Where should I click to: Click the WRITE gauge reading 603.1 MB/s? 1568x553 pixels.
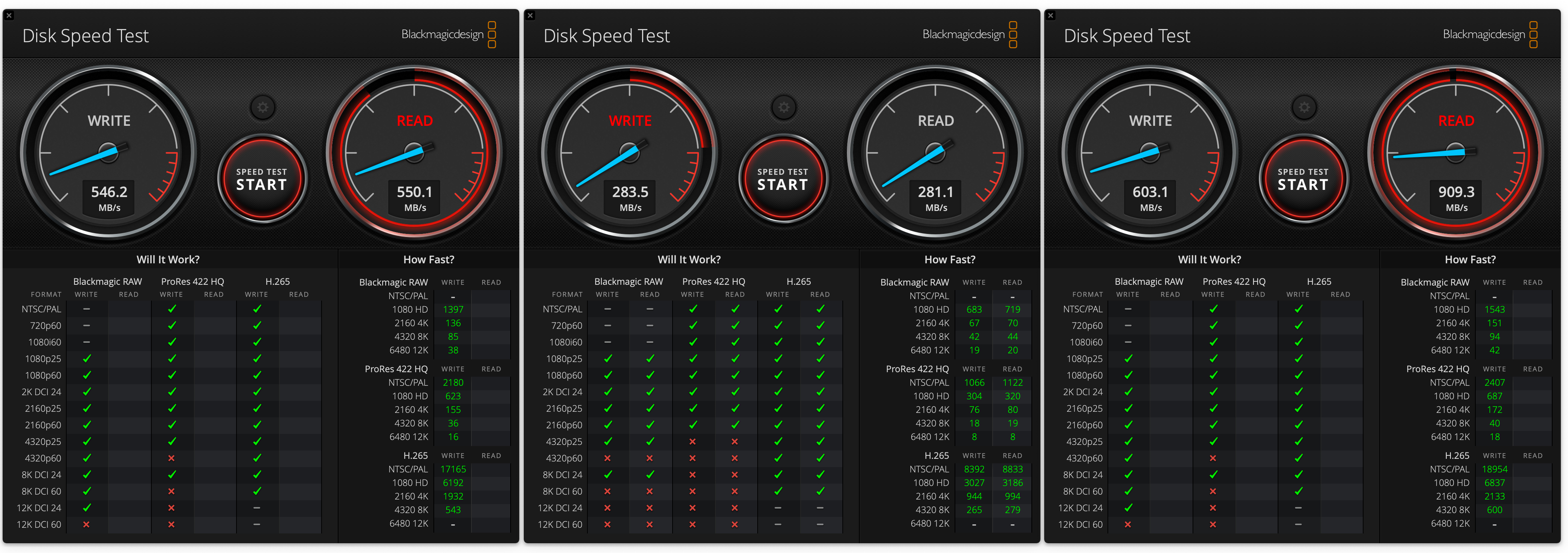(1150, 152)
